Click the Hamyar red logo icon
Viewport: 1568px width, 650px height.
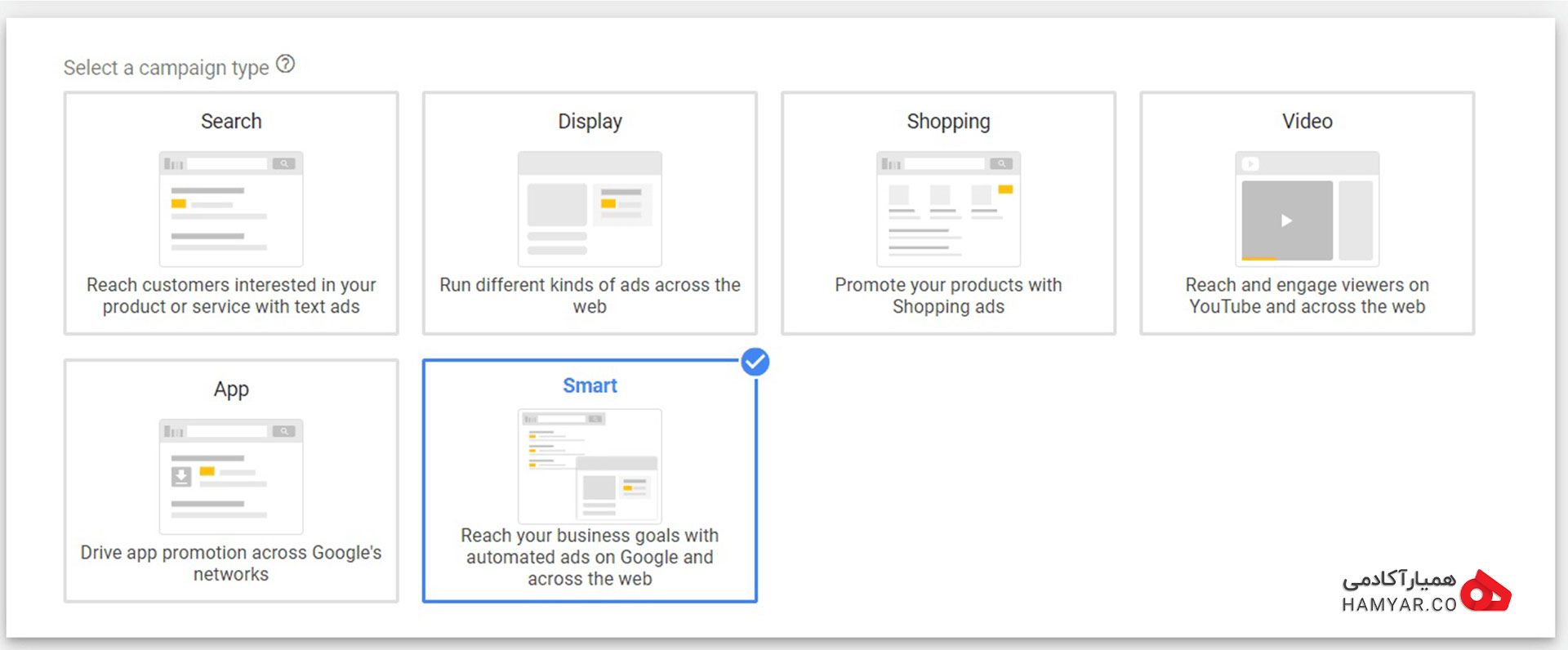1486,591
